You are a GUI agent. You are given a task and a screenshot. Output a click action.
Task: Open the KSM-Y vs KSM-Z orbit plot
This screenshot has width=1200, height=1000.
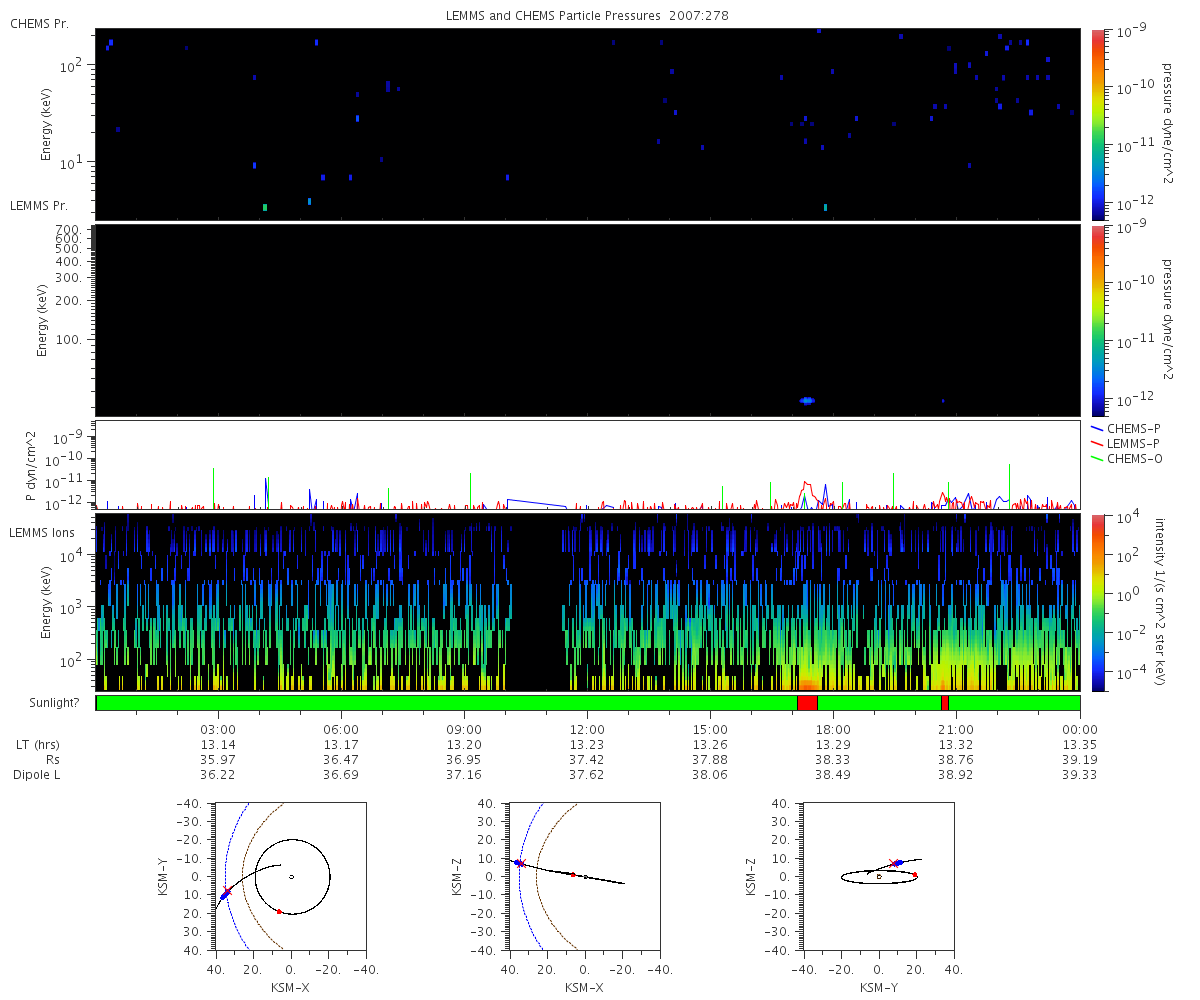(x=879, y=876)
